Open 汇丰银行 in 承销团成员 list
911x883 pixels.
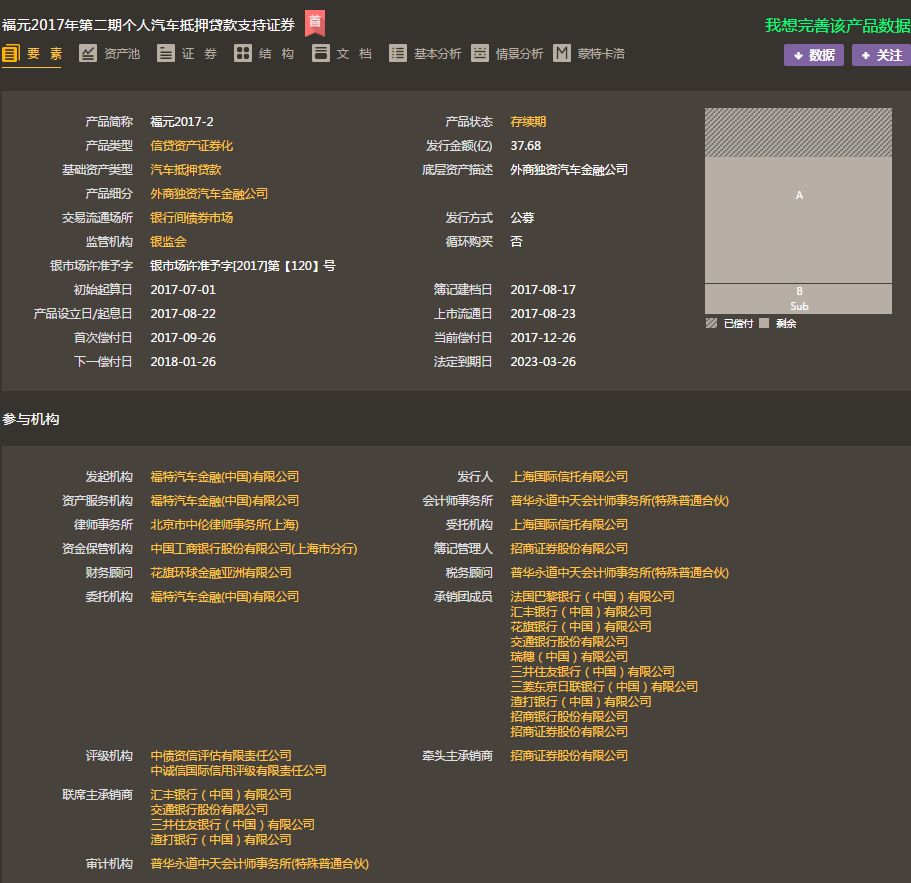(581, 612)
